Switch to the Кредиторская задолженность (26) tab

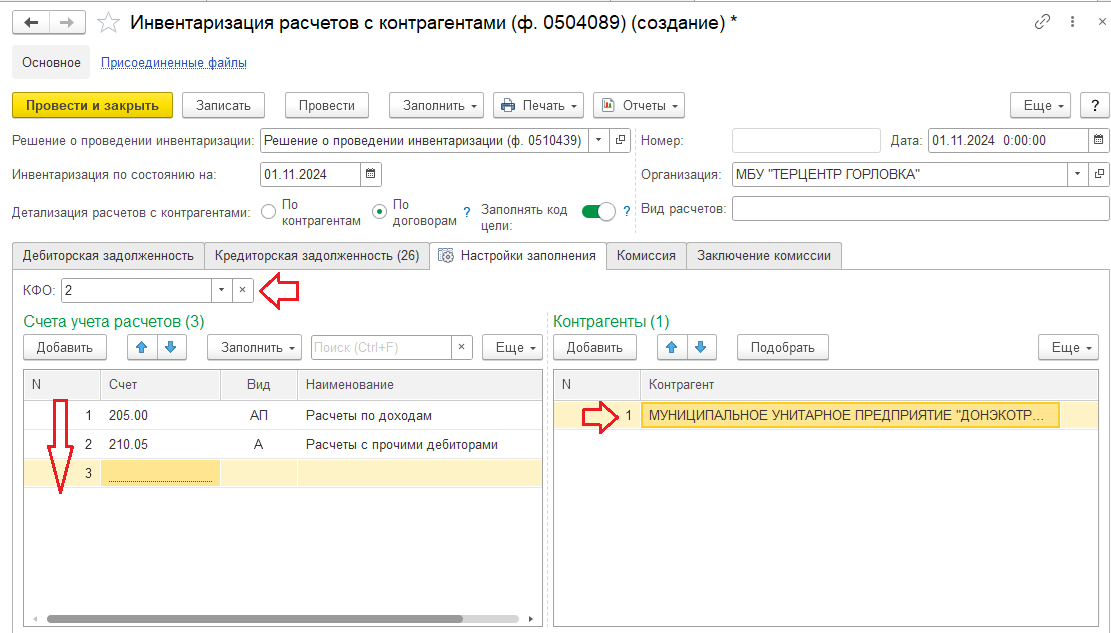pyautogui.click(x=317, y=256)
